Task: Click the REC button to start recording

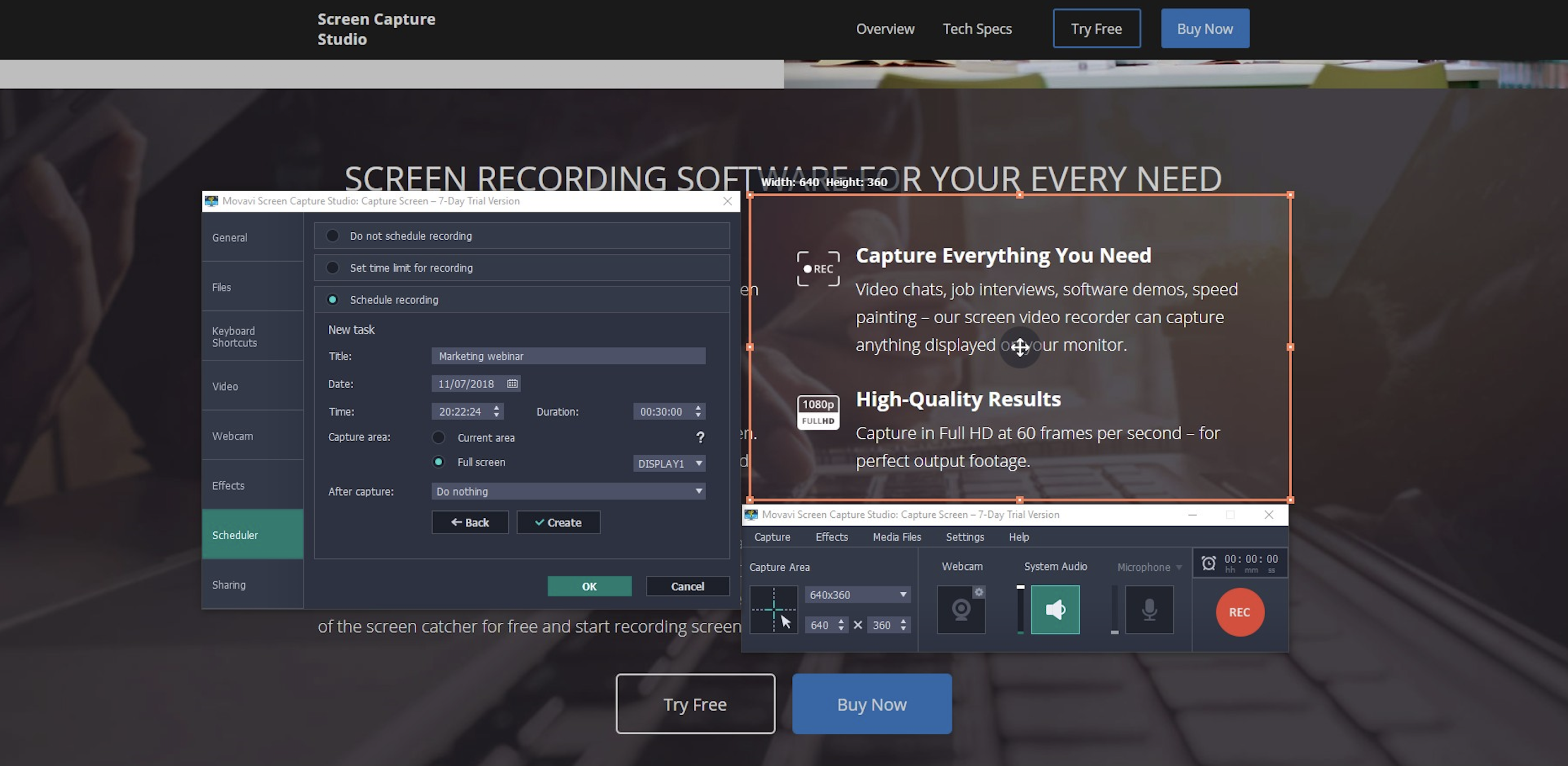Action: click(1239, 611)
